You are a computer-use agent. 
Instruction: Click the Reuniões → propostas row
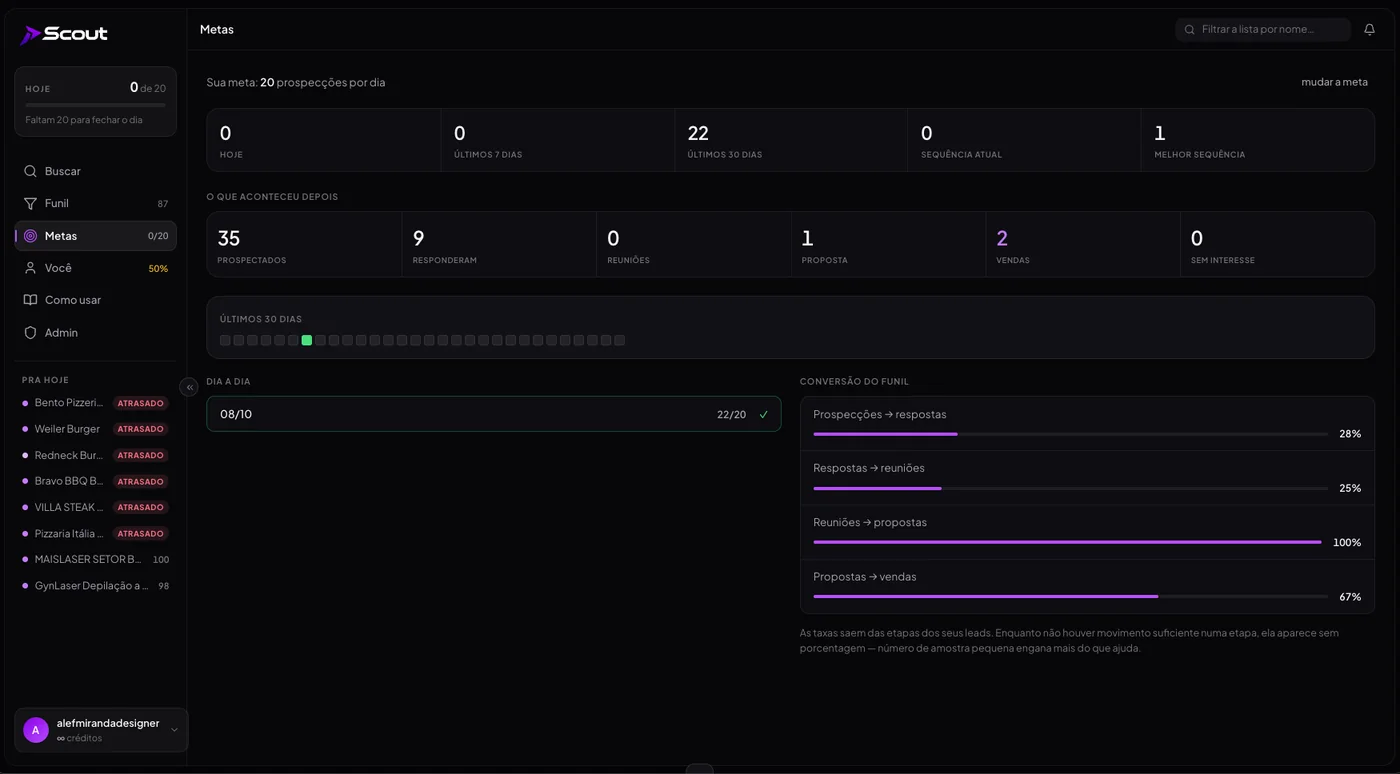click(x=1087, y=532)
